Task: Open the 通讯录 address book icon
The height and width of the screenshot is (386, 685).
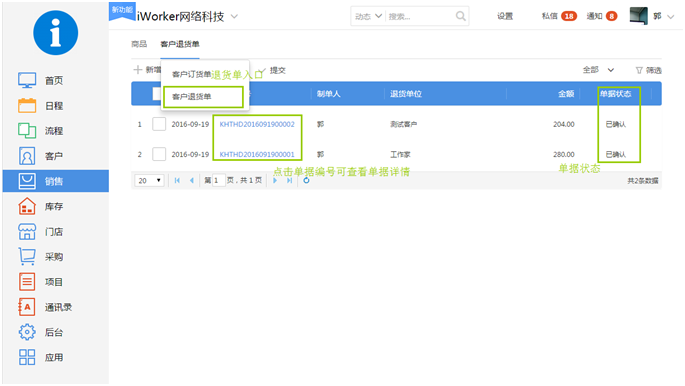Action: point(27,307)
